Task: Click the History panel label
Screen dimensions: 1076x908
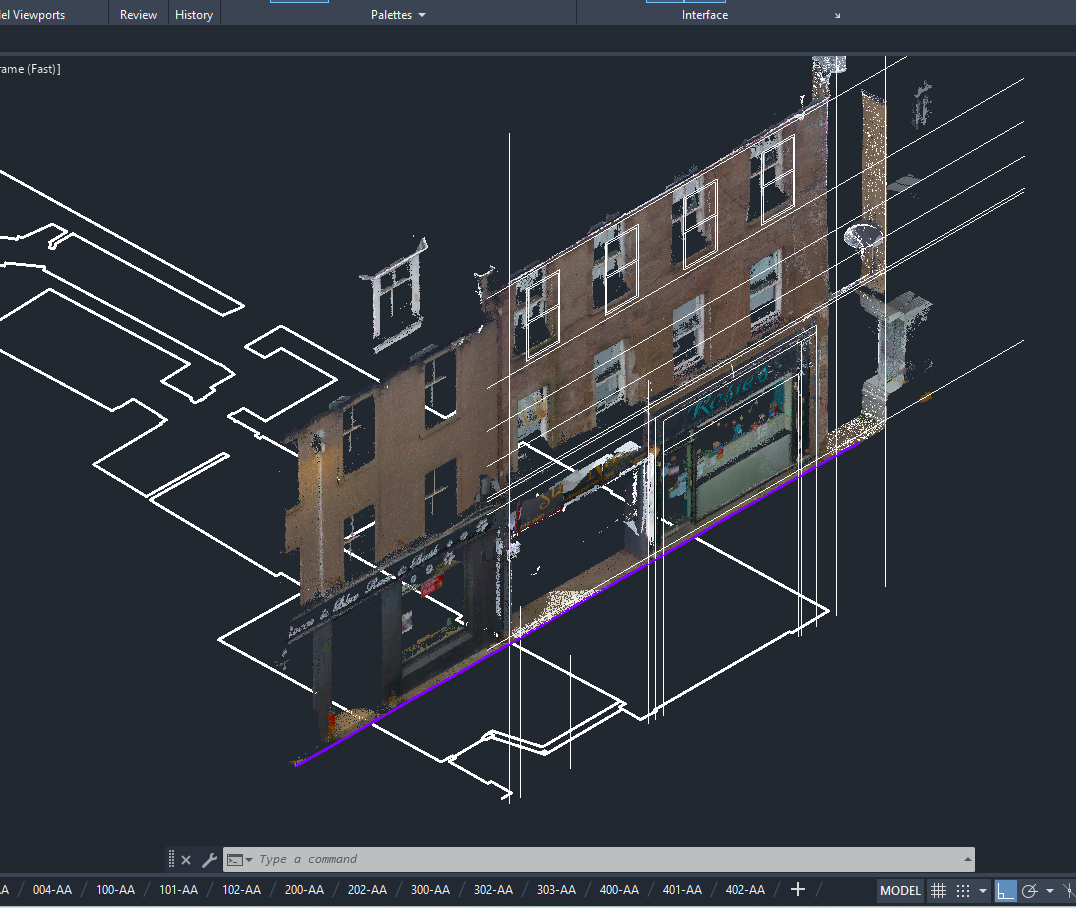Action: pos(193,15)
